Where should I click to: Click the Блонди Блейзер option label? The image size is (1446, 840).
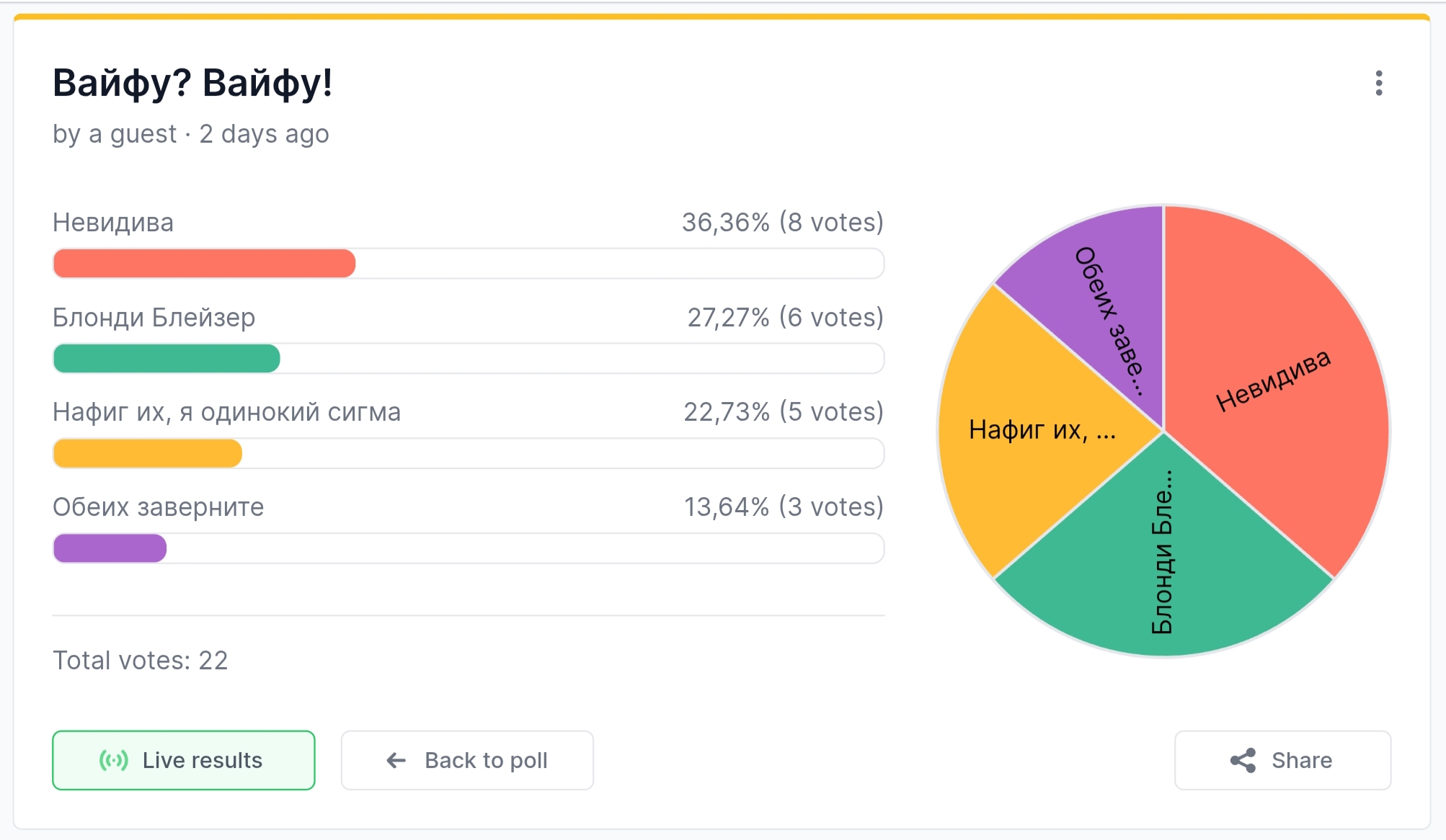click(154, 318)
